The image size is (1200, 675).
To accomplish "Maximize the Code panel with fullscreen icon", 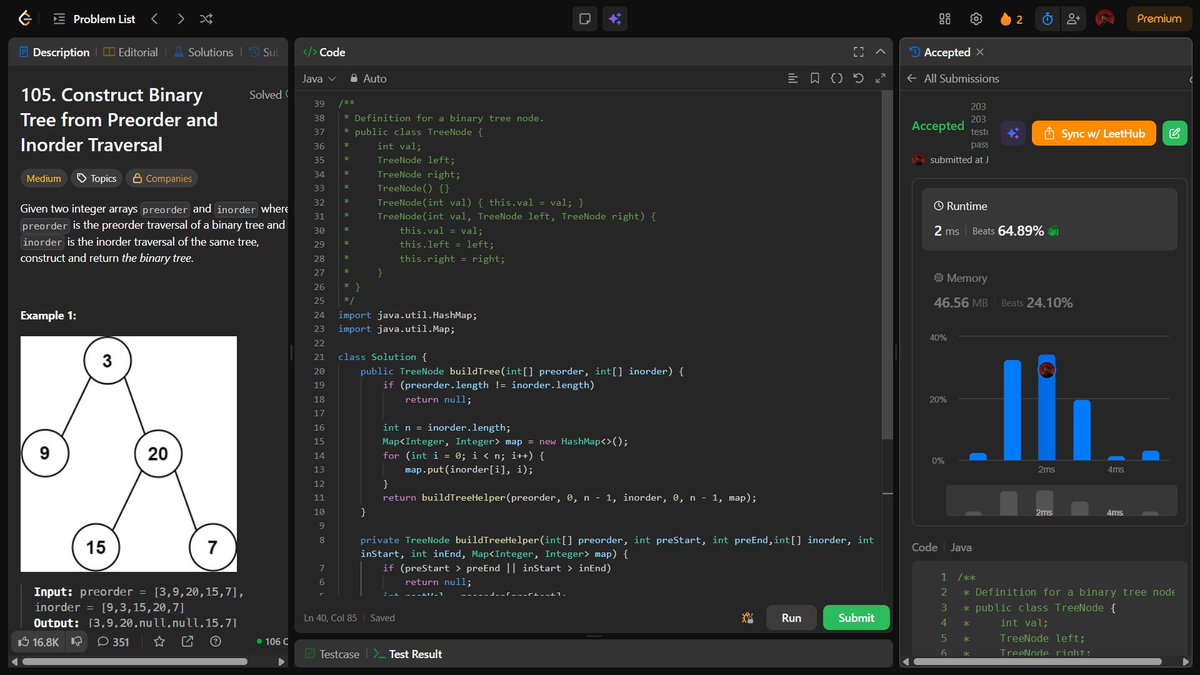I will (858, 52).
